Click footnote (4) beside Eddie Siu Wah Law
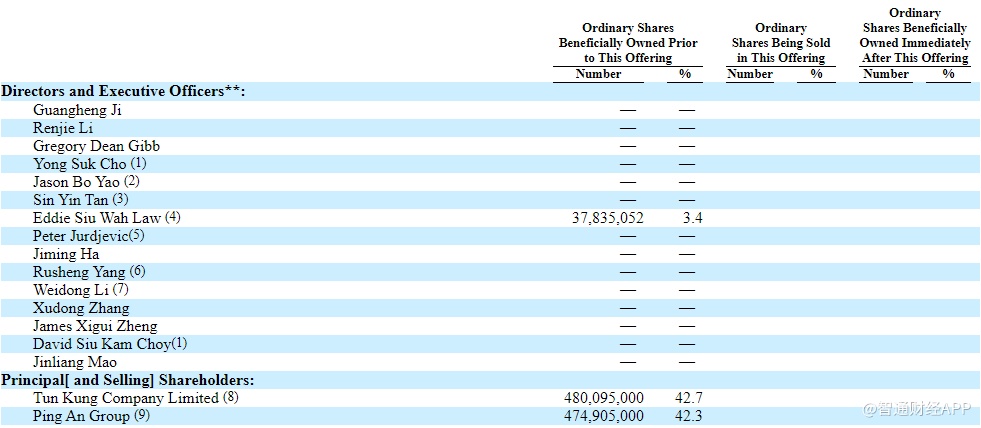 tap(173, 218)
